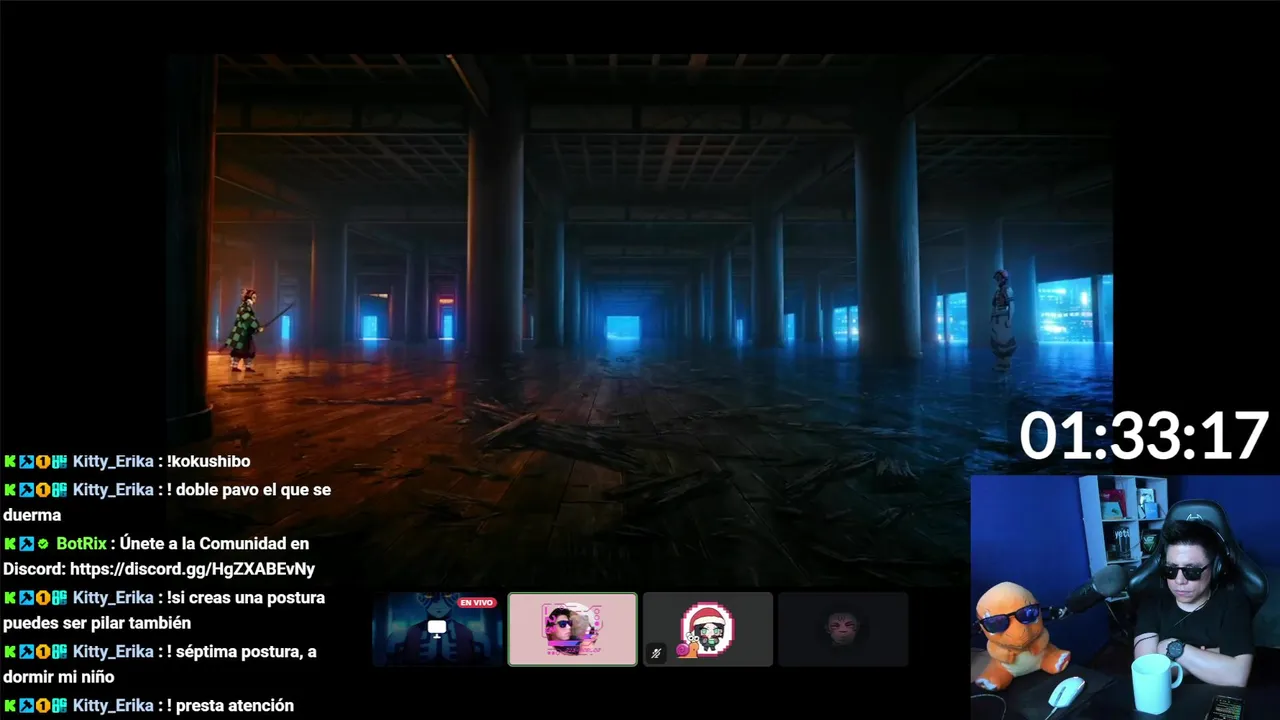The width and height of the screenshot is (1280, 720).
Task: Click Kitty_Erika's name on the 'séptima postura' message
Action: coord(113,652)
